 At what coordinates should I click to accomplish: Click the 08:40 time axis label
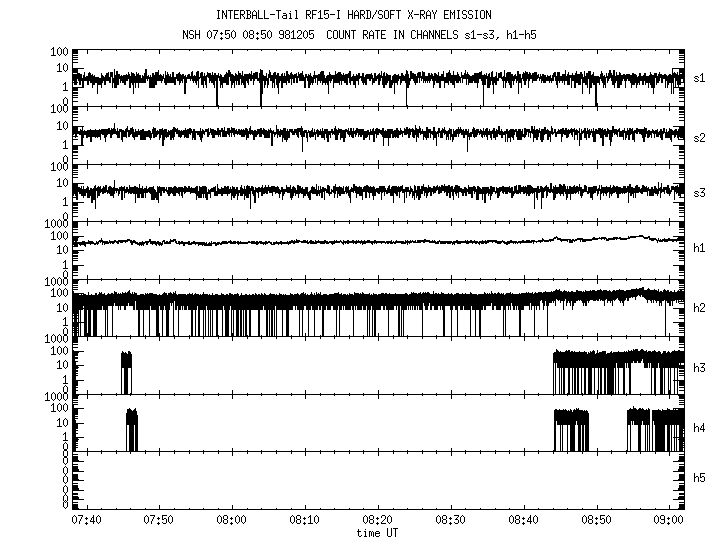tap(524, 520)
